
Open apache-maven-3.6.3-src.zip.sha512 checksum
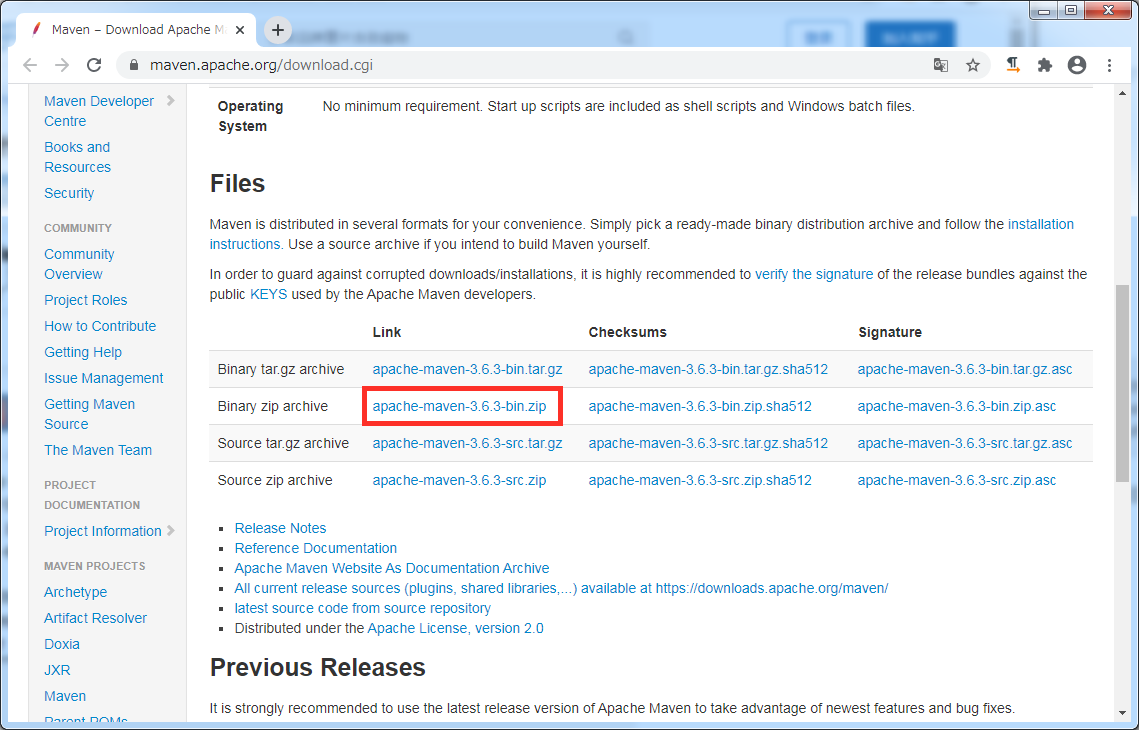tap(700, 481)
